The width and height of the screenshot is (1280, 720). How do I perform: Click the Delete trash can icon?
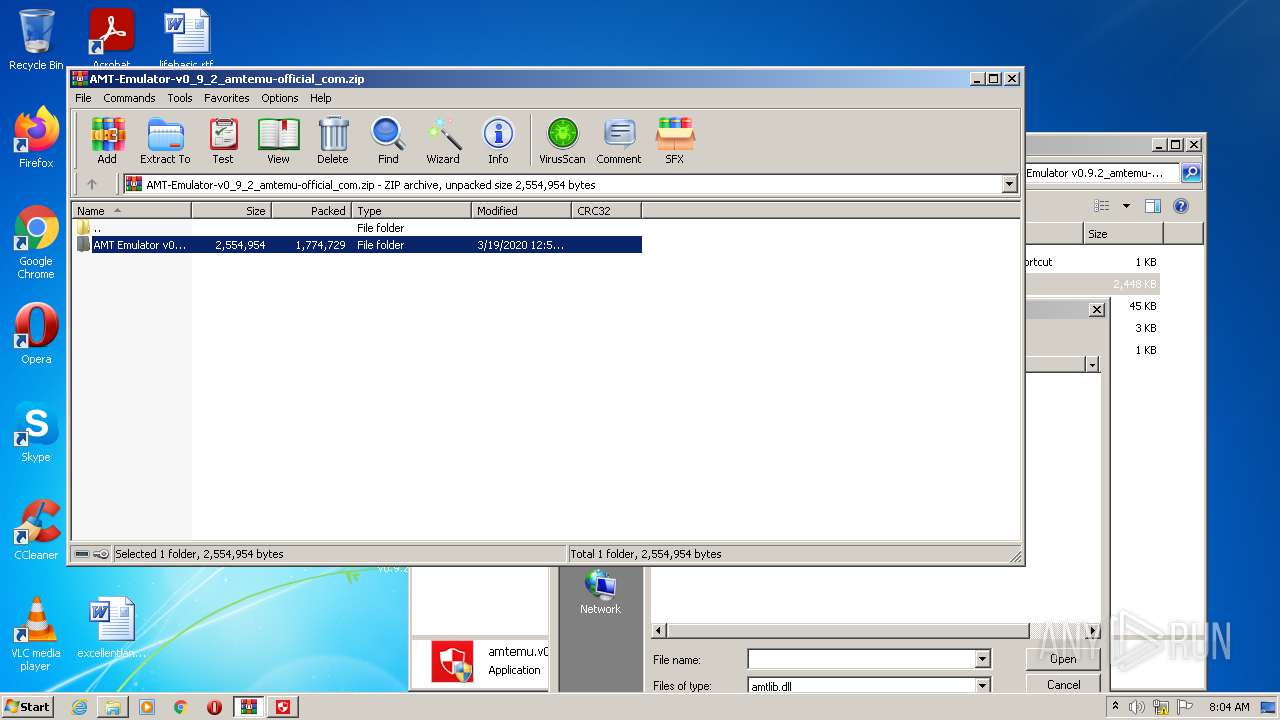[333, 141]
